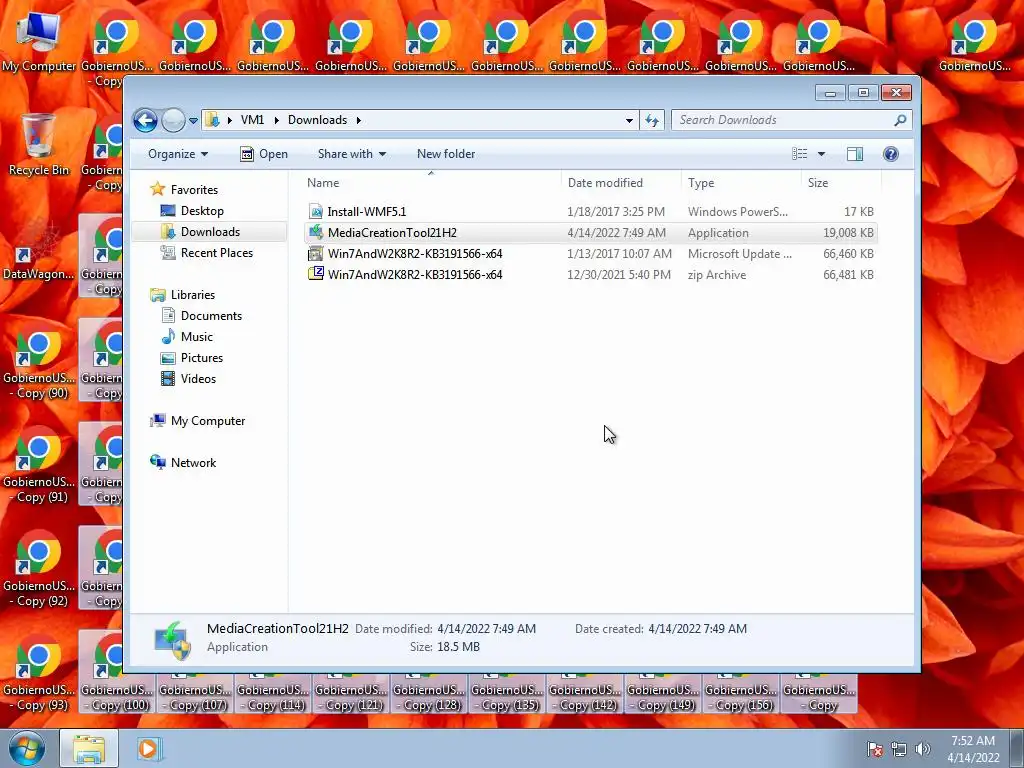The width and height of the screenshot is (1024, 768).
Task: Click the greyed Forward navigation arrow
Action: tap(173, 120)
